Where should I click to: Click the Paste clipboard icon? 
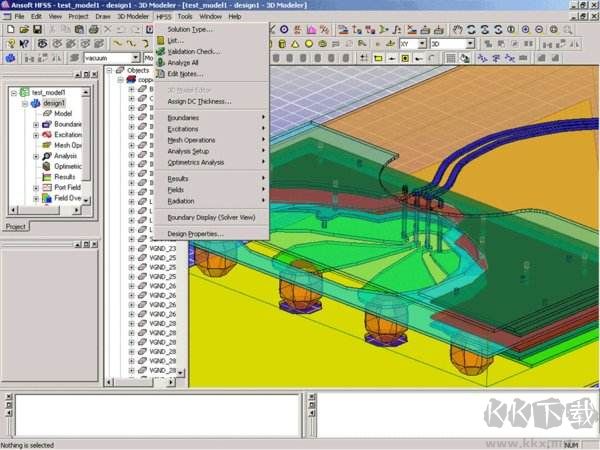79,29
